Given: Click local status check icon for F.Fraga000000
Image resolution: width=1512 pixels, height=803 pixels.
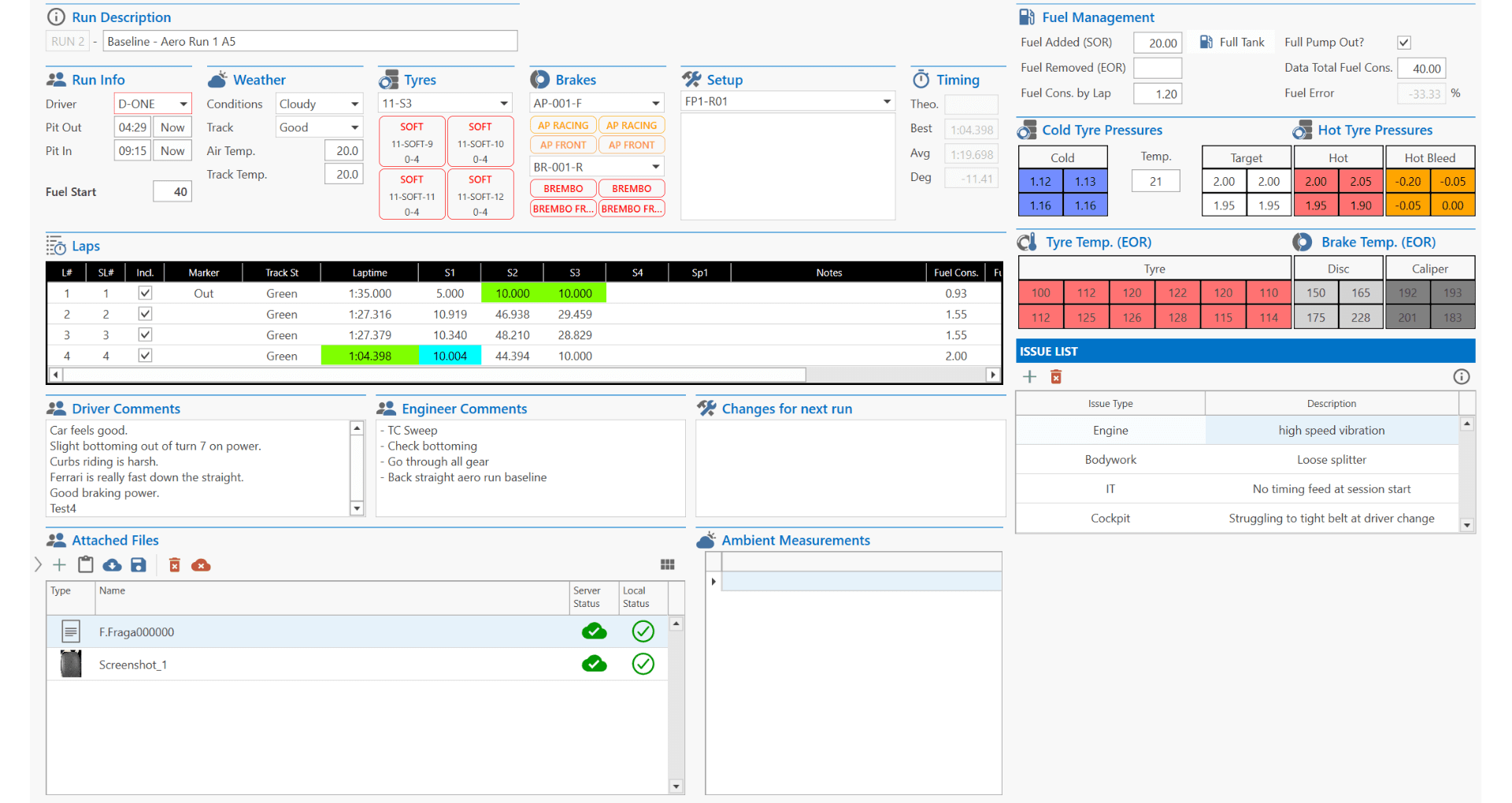Looking at the screenshot, I should pos(643,631).
